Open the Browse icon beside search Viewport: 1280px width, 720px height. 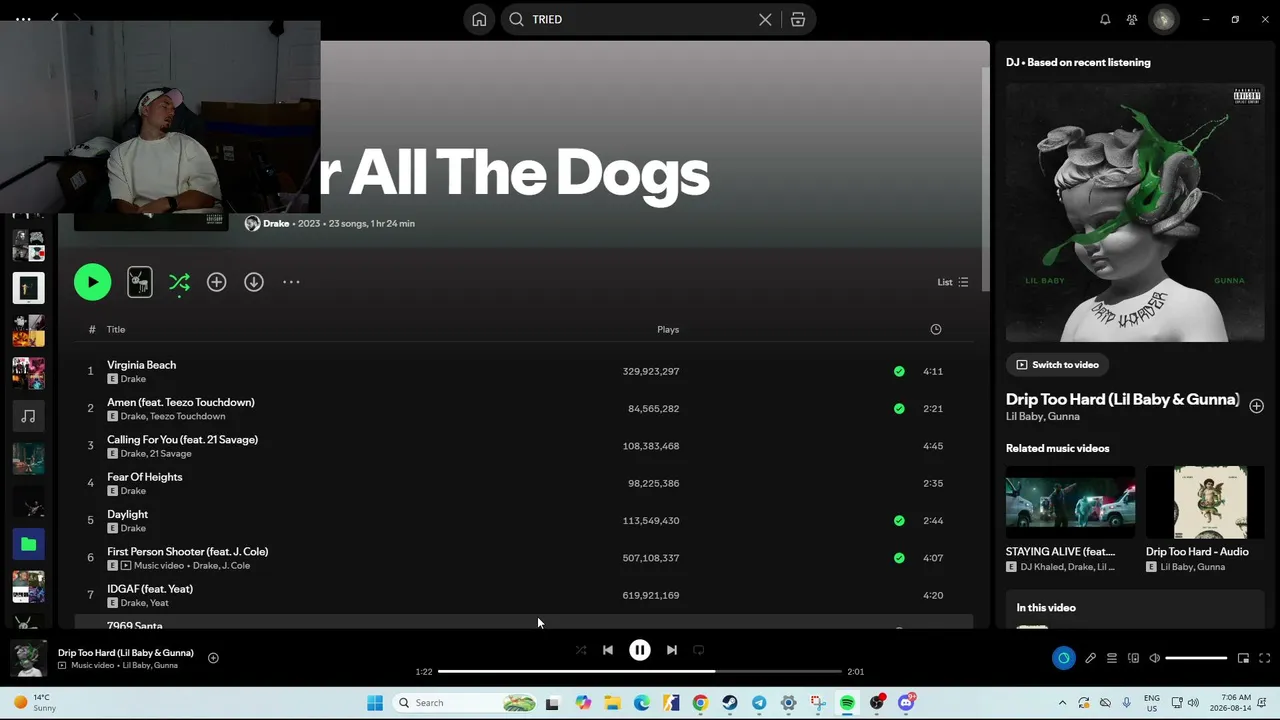[798, 19]
